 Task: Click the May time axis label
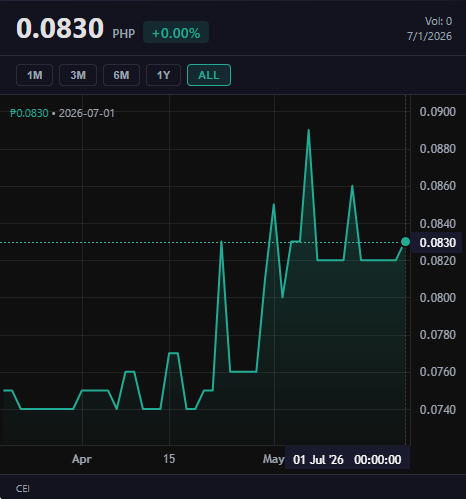273,459
